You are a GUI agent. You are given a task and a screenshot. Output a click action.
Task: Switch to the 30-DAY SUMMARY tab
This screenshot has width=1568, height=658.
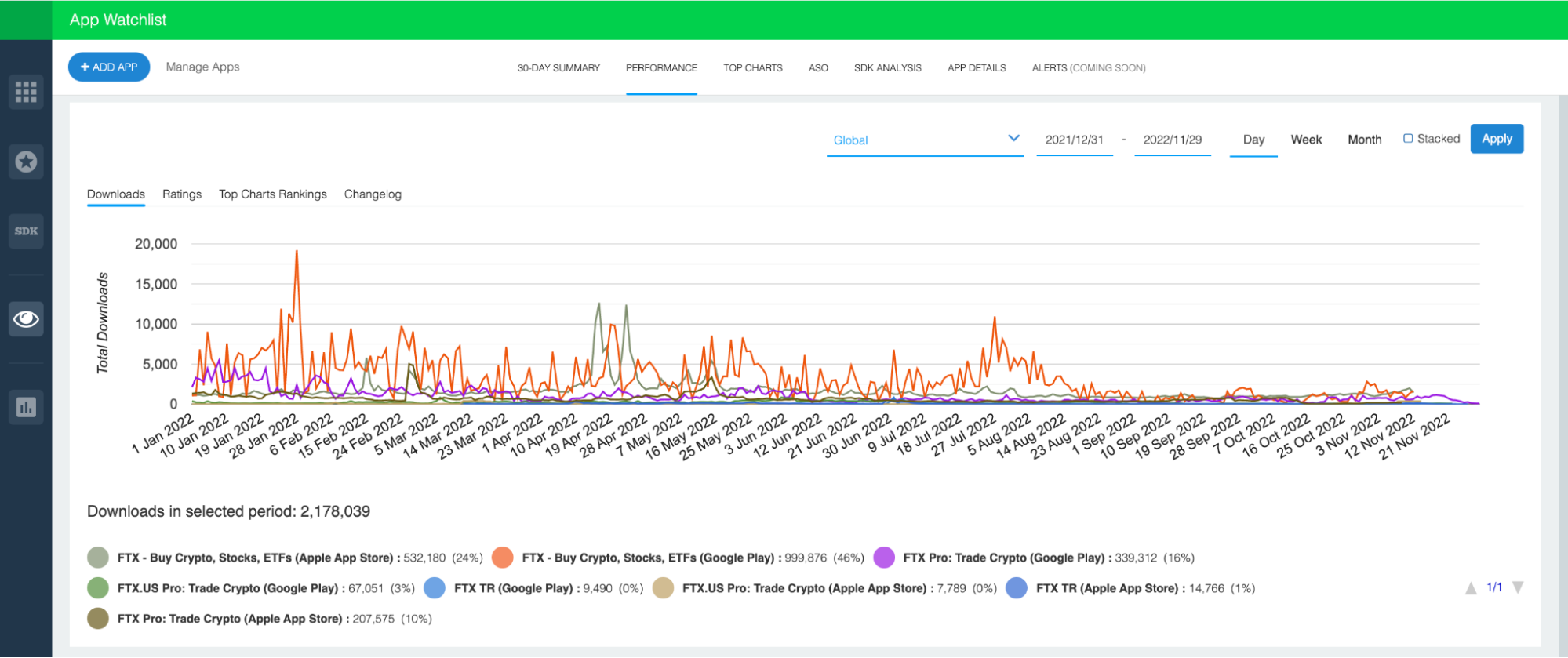click(x=558, y=68)
